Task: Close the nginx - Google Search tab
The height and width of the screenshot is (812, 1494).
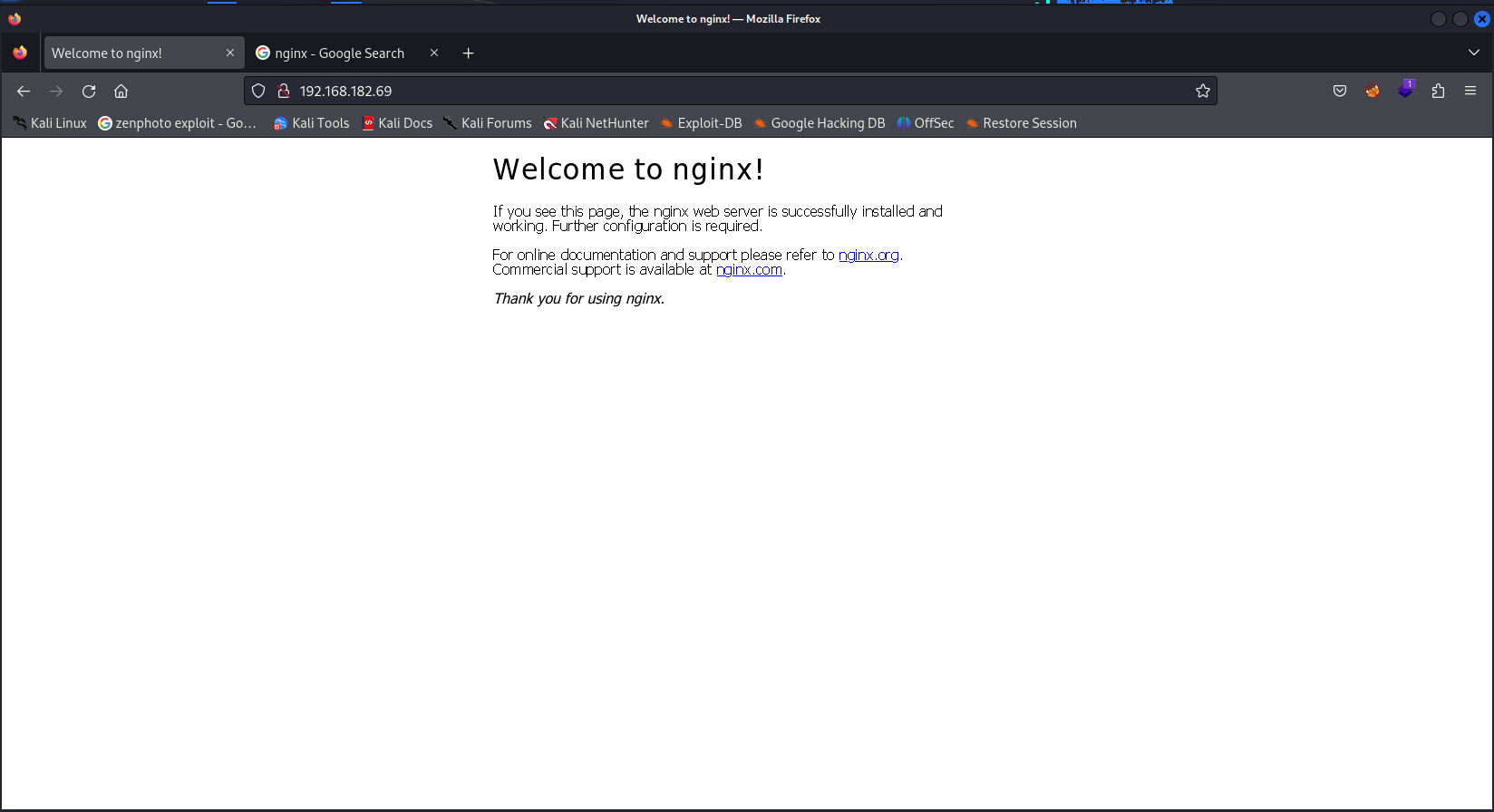Action: pos(434,53)
